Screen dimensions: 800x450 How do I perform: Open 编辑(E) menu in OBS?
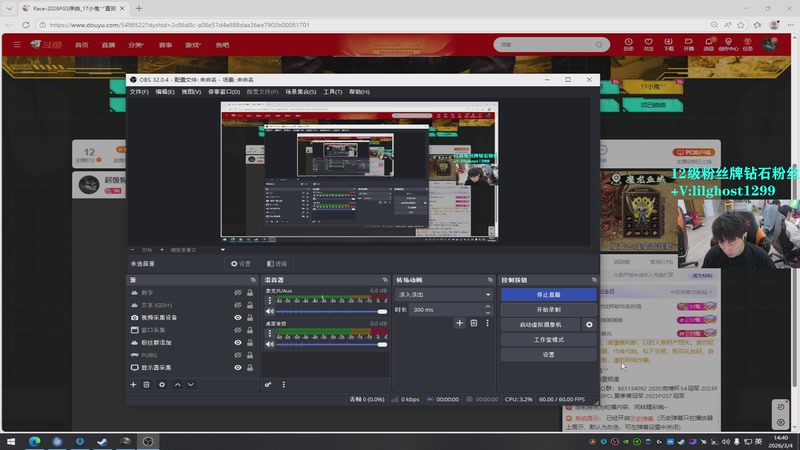pyautogui.click(x=165, y=92)
